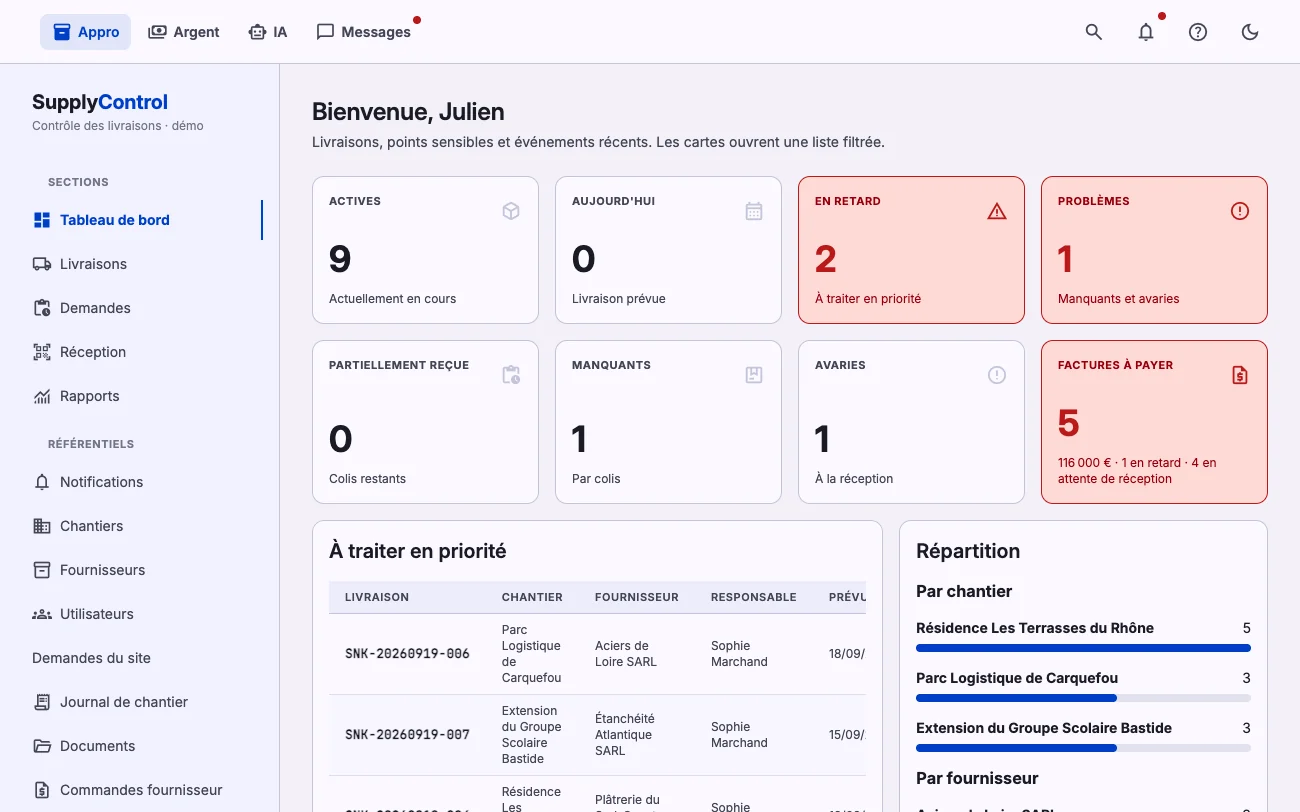Click the help question mark icon
This screenshot has width=1300, height=812.
click(x=1198, y=32)
